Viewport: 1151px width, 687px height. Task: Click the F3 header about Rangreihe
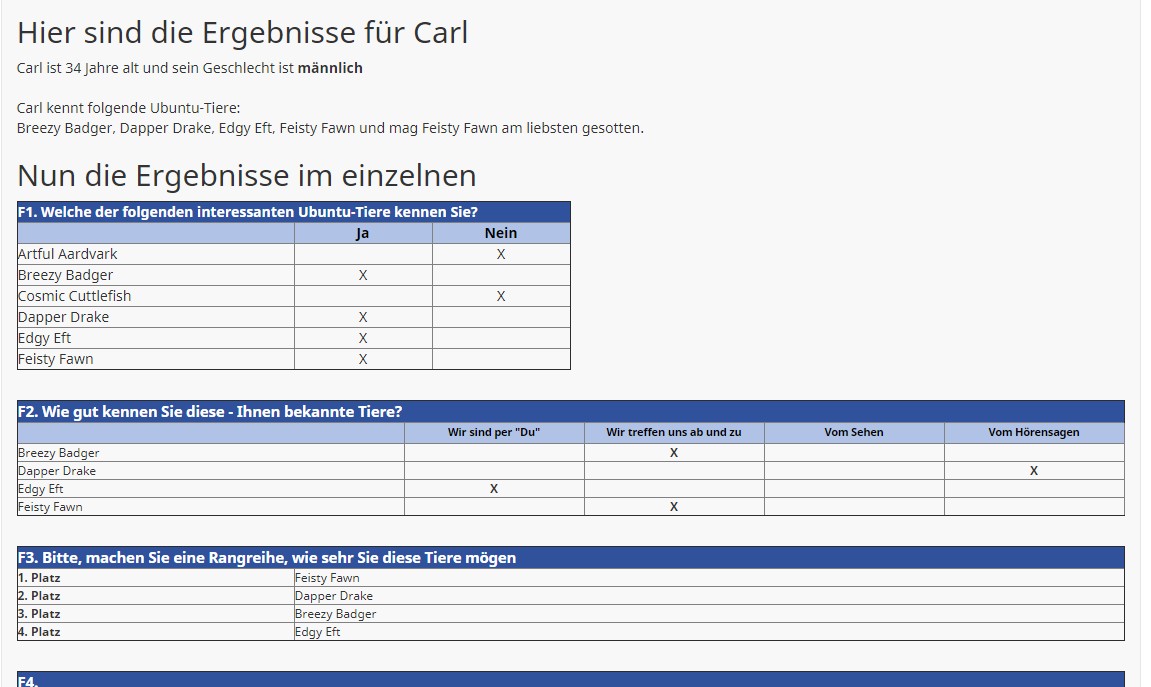point(570,558)
